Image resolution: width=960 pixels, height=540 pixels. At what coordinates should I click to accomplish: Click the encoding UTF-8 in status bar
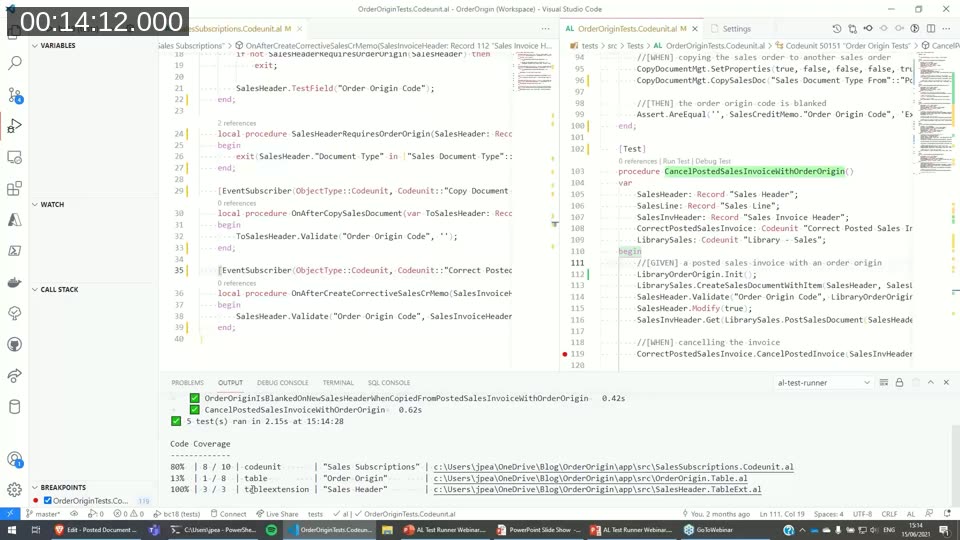pyautogui.click(x=862, y=514)
